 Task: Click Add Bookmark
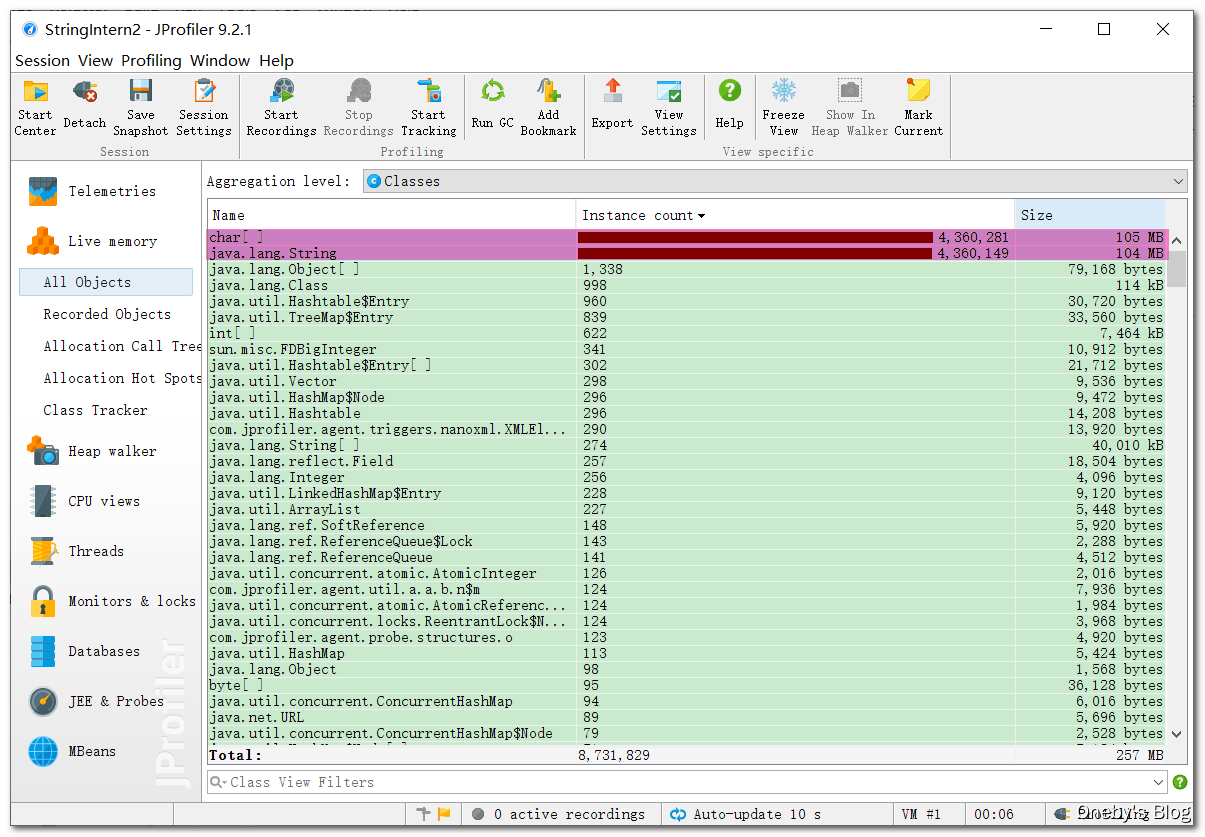click(548, 108)
